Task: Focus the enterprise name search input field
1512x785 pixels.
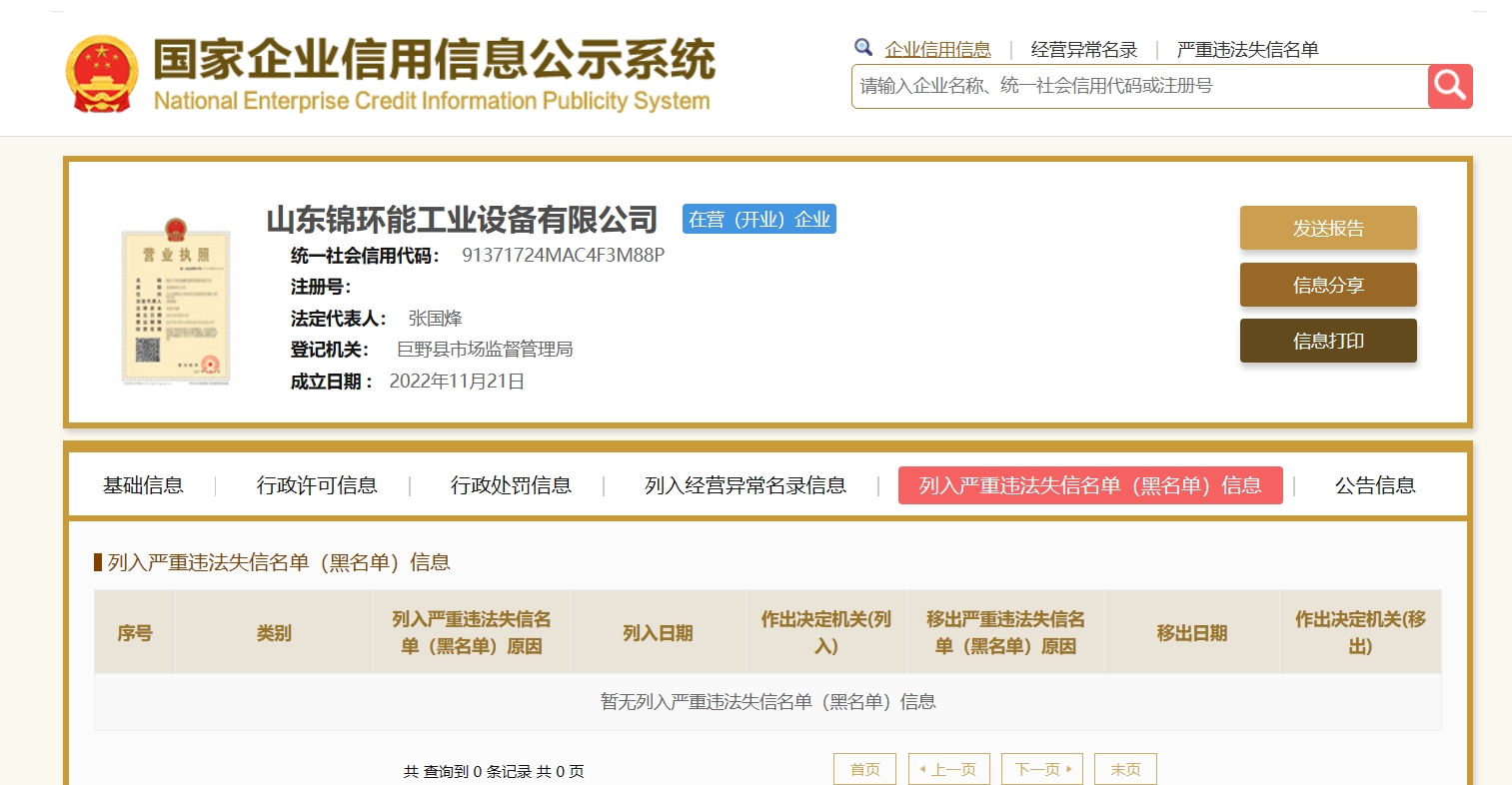Action: (x=1140, y=86)
